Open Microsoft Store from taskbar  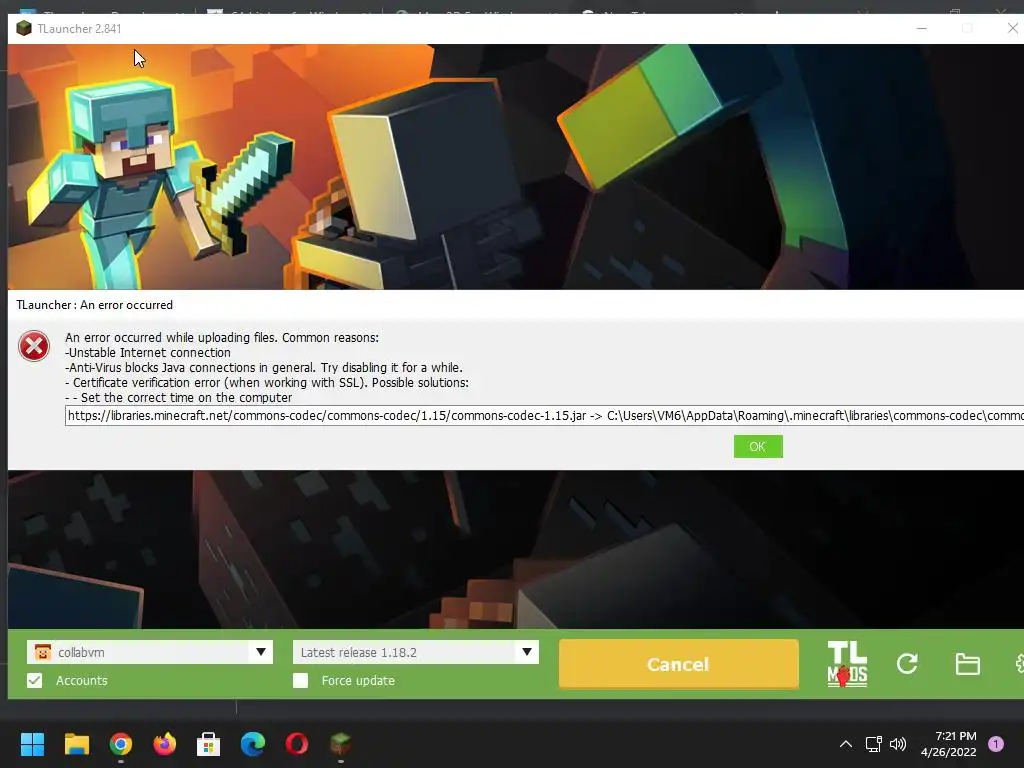208,744
